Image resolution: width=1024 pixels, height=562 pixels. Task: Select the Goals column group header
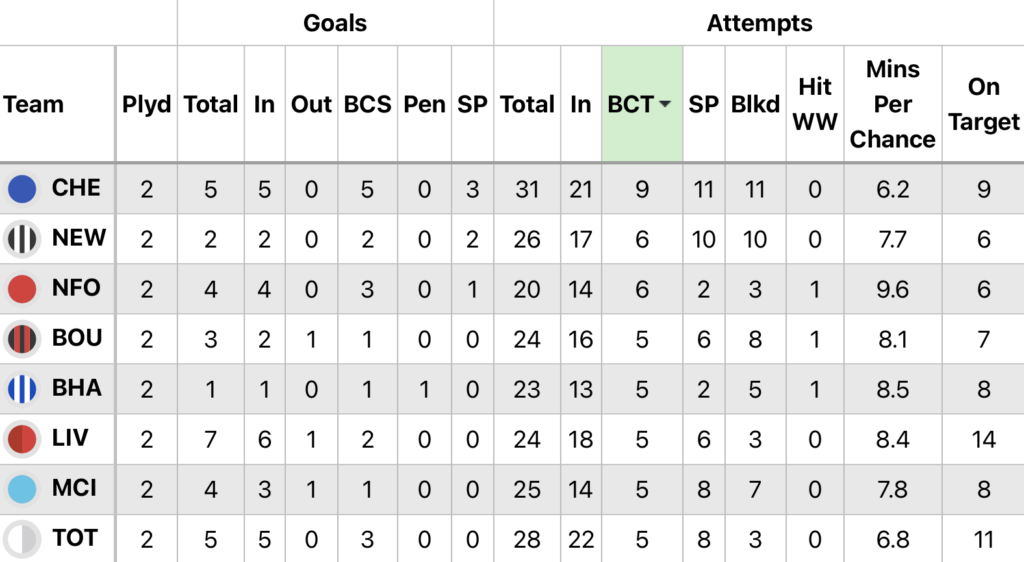click(x=335, y=23)
